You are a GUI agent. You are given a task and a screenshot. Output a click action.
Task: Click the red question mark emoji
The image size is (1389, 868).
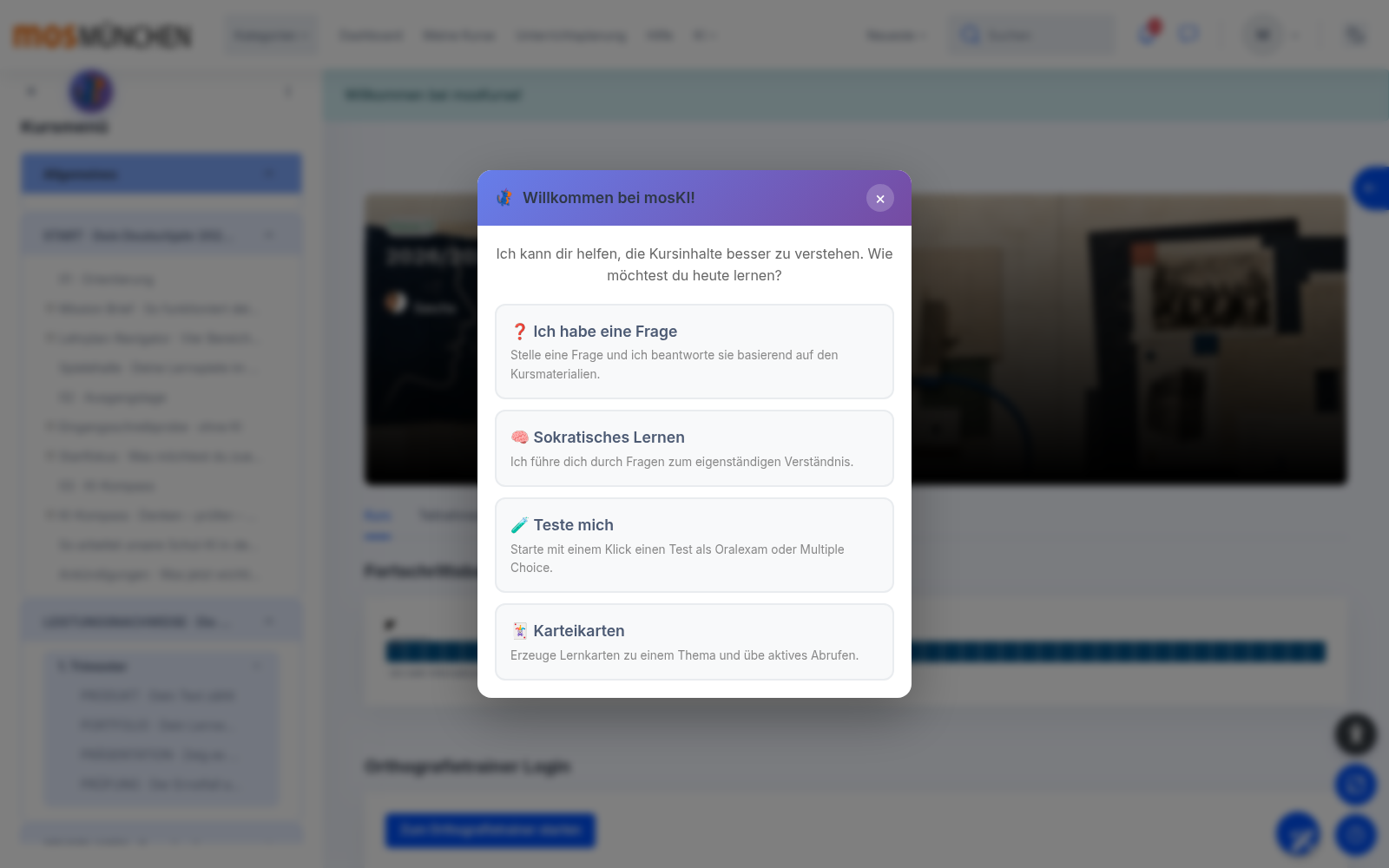click(519, 332)
